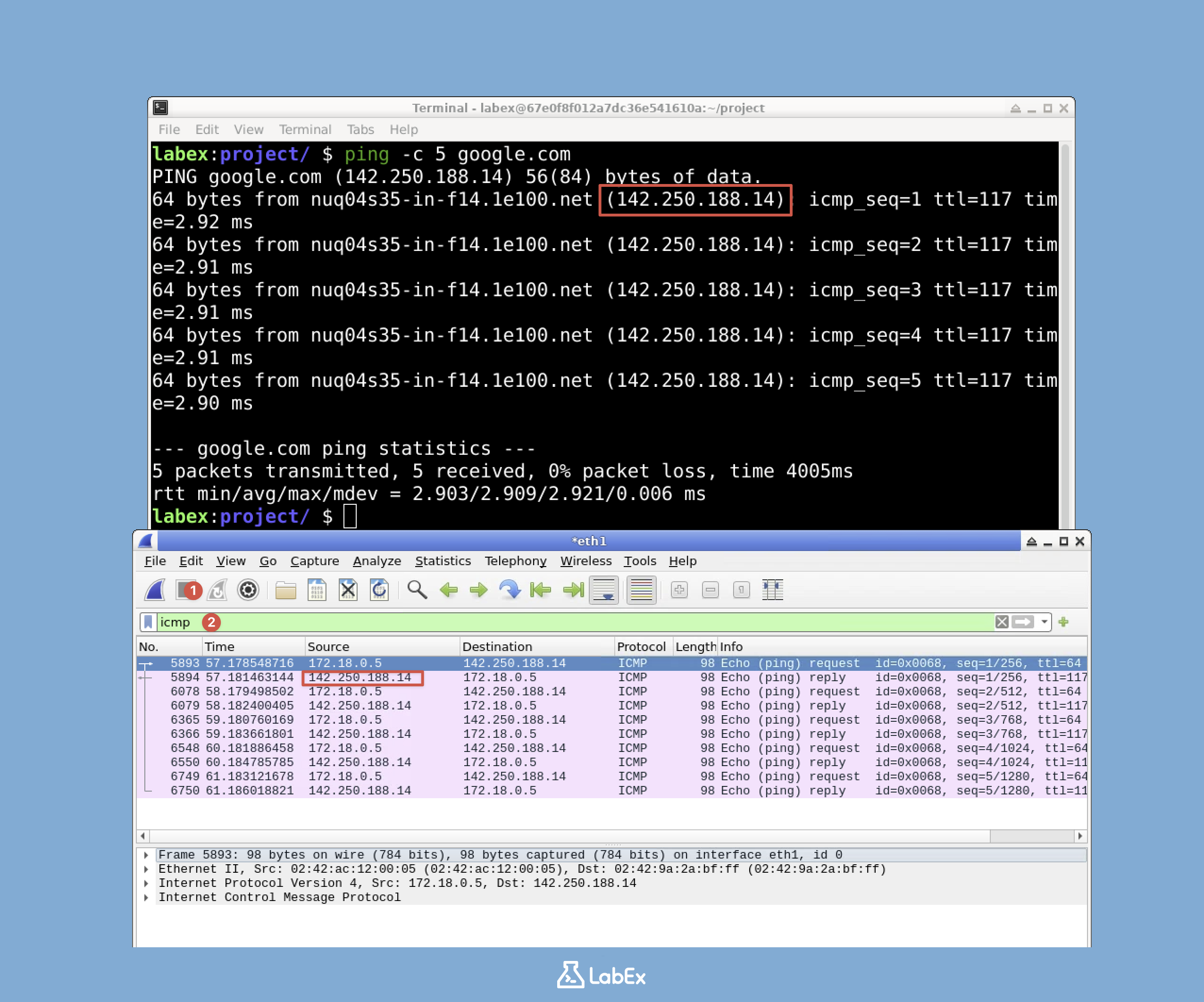
Task: Jump to the first packet
Action: coord(541,590)
